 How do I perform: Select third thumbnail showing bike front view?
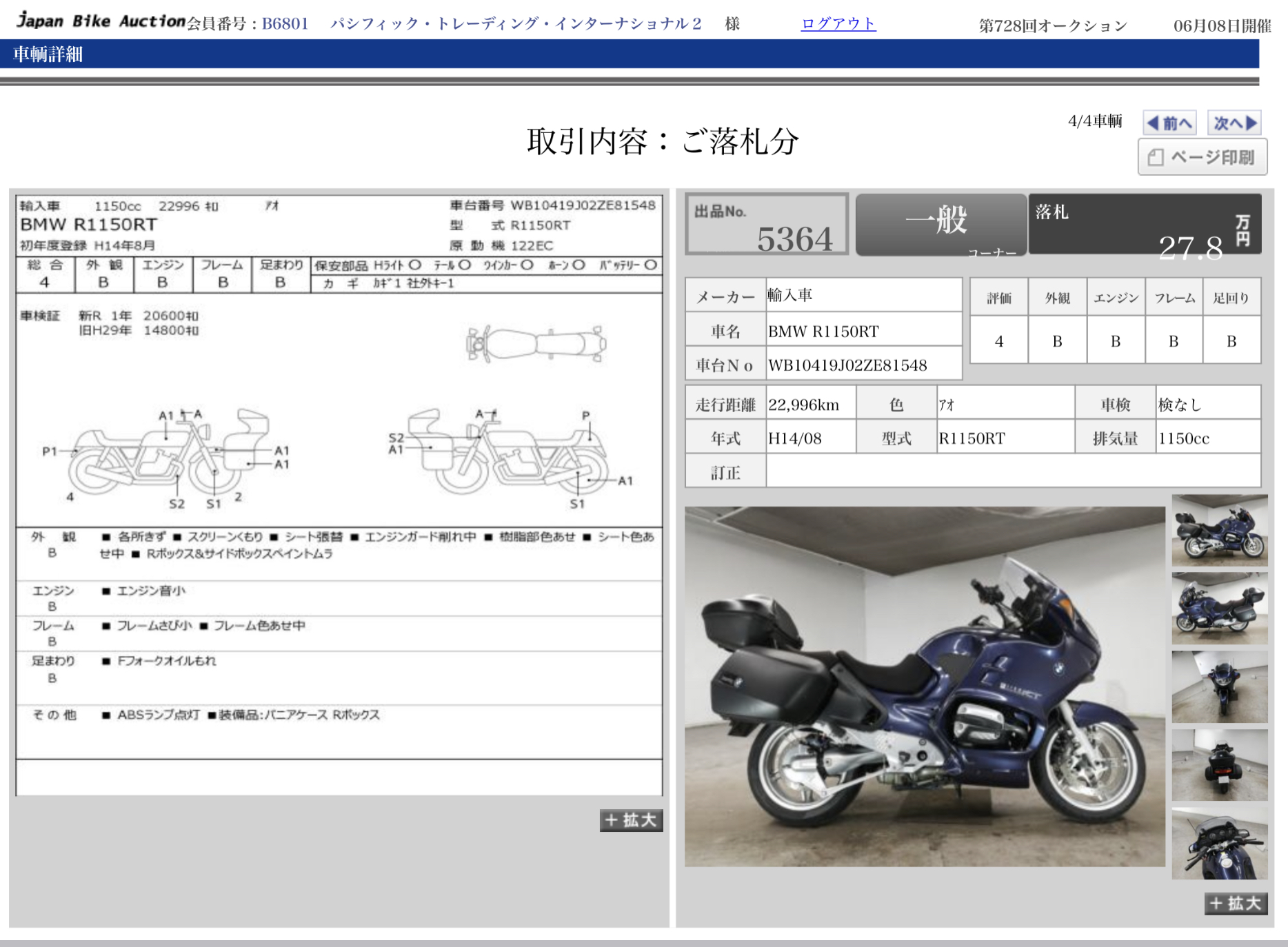(1219, 687)
